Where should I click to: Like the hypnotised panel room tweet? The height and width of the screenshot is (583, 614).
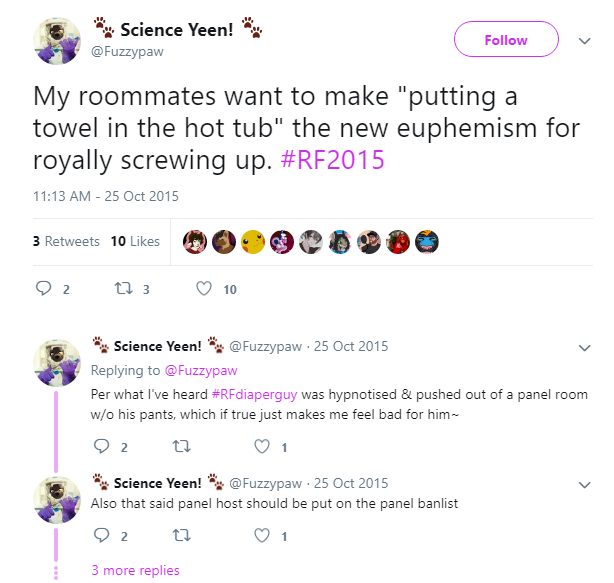click(263, 447)
